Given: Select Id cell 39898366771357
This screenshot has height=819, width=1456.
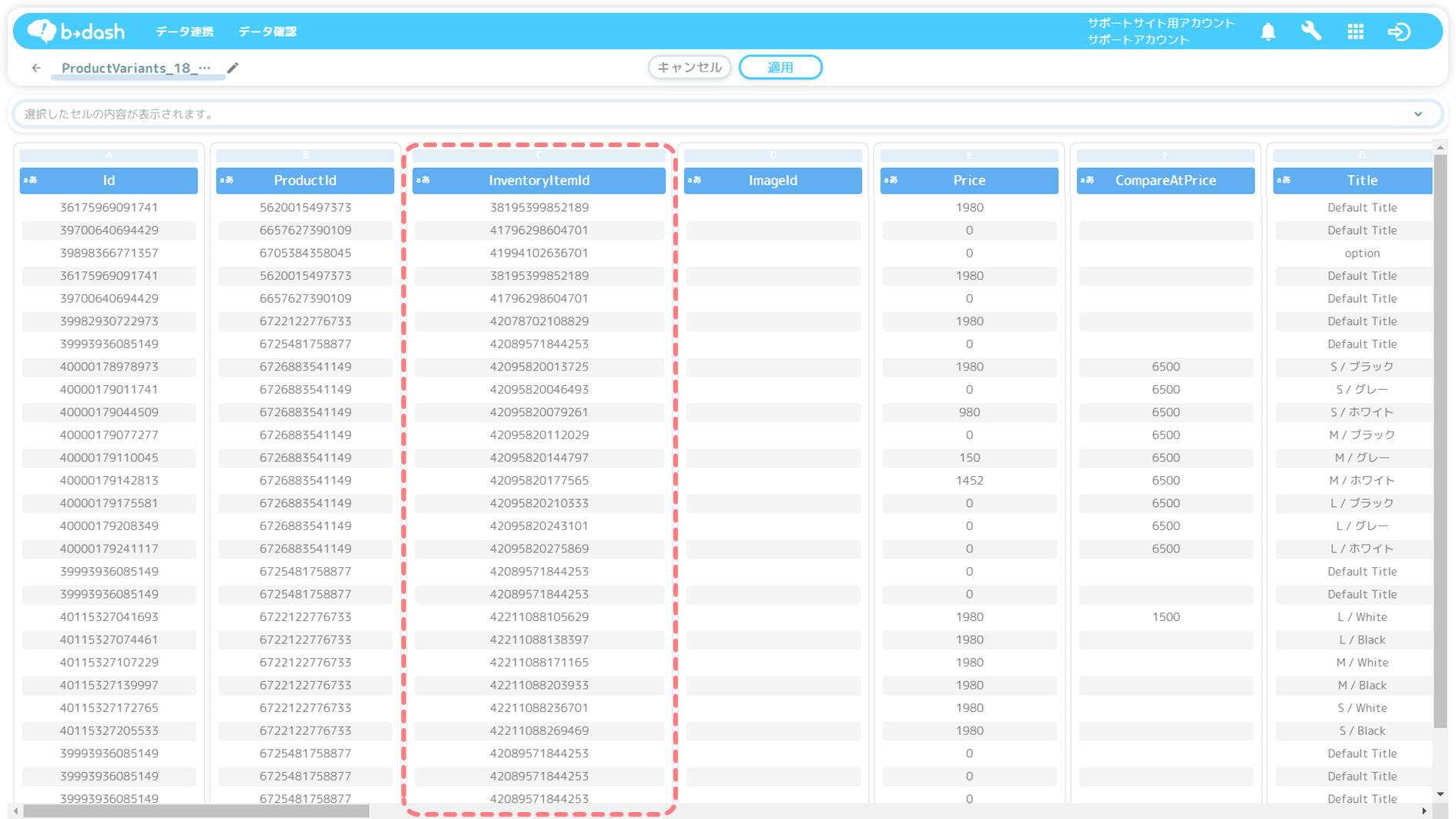Looking at the screenshot, I should coord(109,253).
